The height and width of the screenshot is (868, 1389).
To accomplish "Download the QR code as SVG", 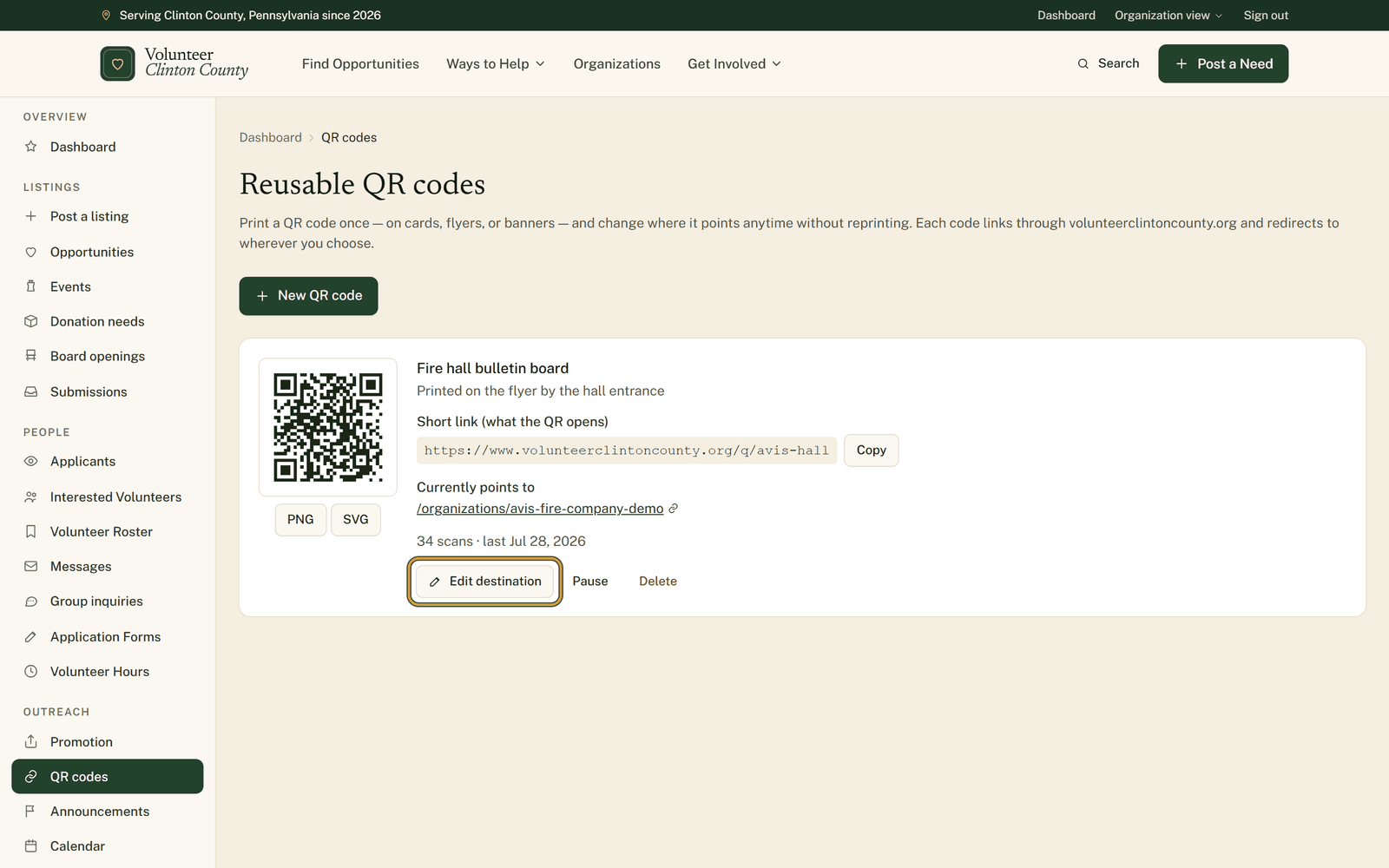I will [356, 519].
